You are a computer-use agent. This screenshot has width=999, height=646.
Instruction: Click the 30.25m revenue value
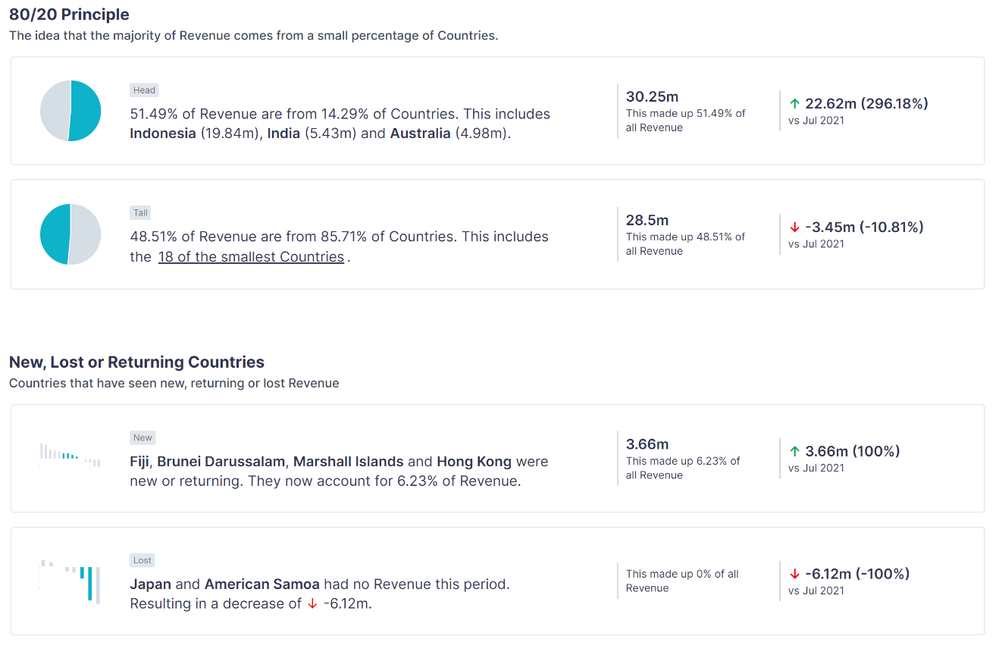click(x=652, y=97)
